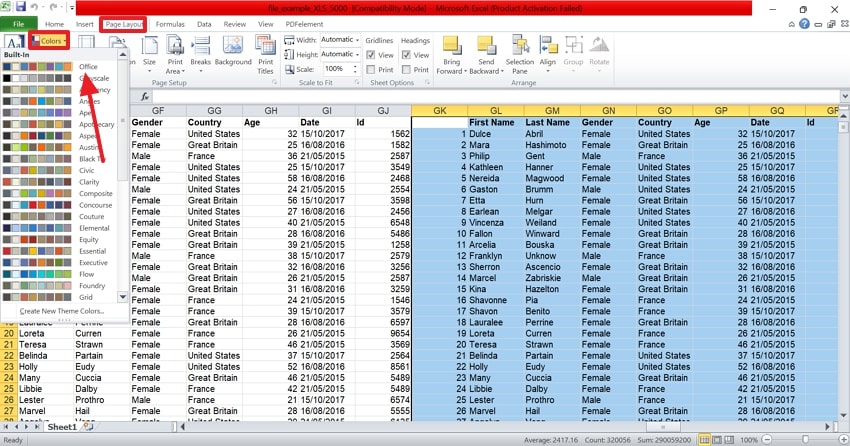Click in the formula bar input field

pyautogui.click(x=495, y=96)
